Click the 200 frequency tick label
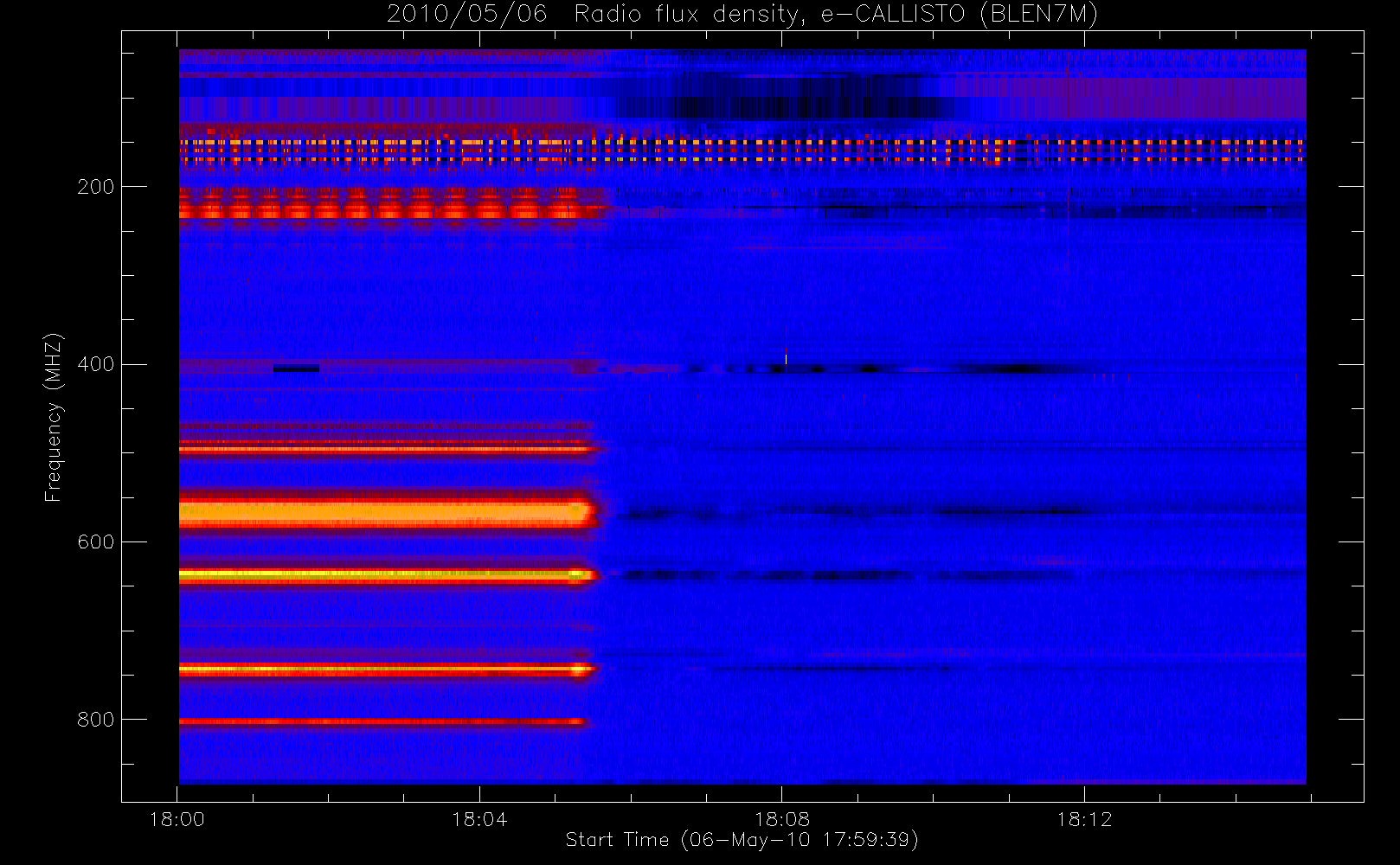 pos(95,187)
